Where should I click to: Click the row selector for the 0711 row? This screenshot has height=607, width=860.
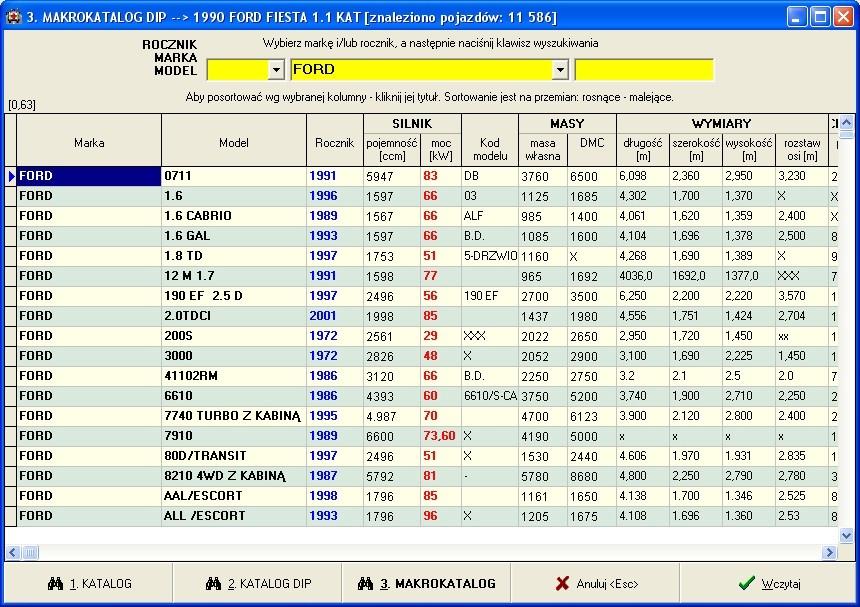coord(11,176)
